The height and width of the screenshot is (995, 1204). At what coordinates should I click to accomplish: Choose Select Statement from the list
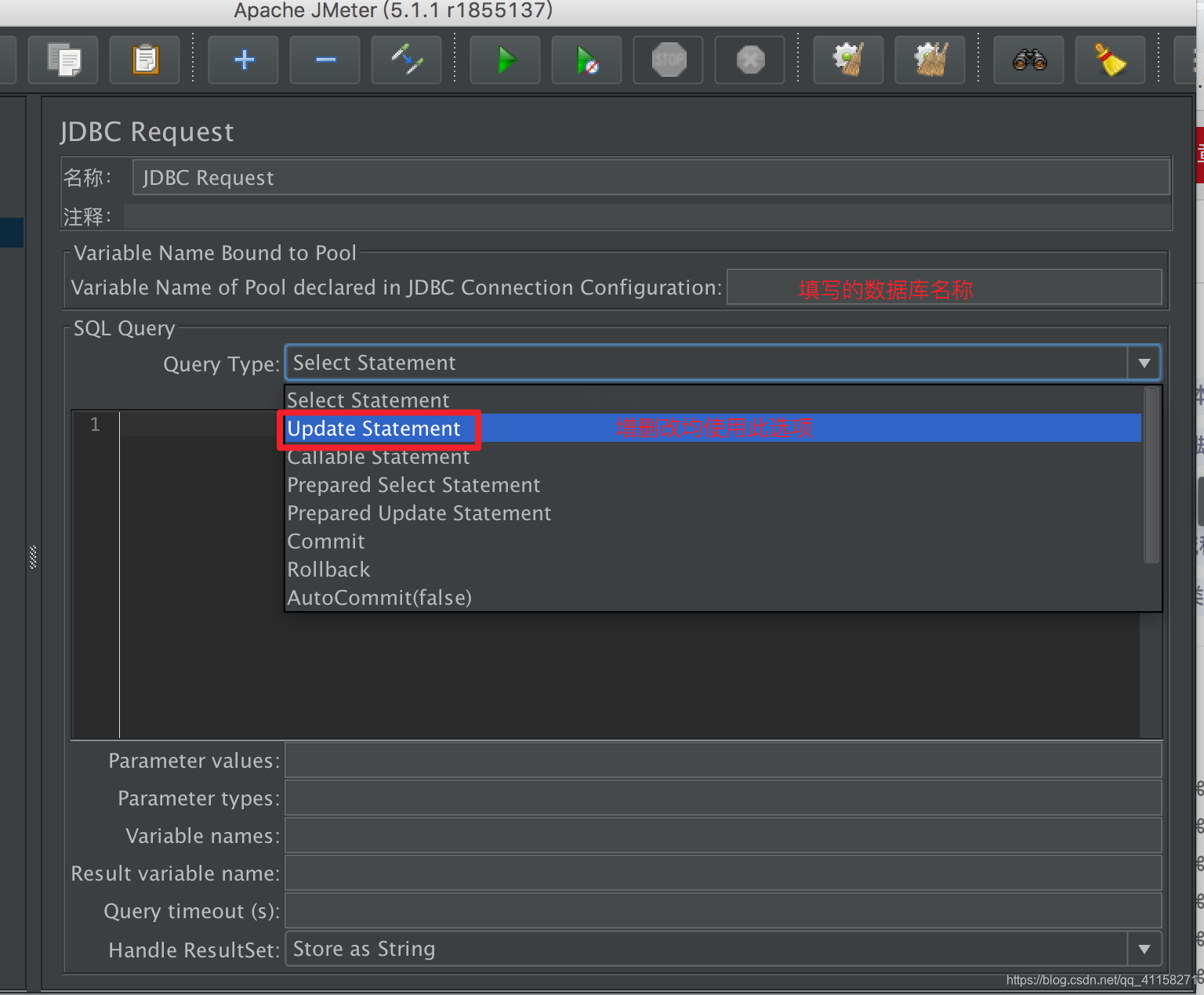[x=713, y=400]
